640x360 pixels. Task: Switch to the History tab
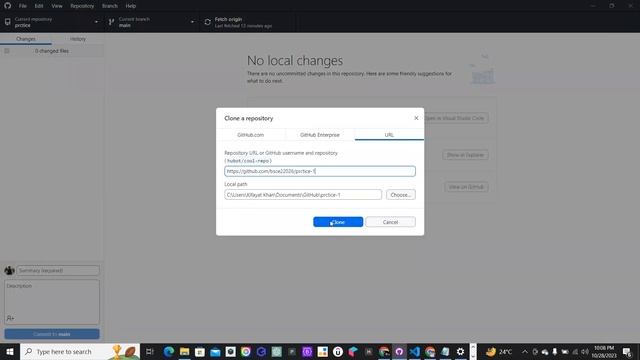(78, 39)
